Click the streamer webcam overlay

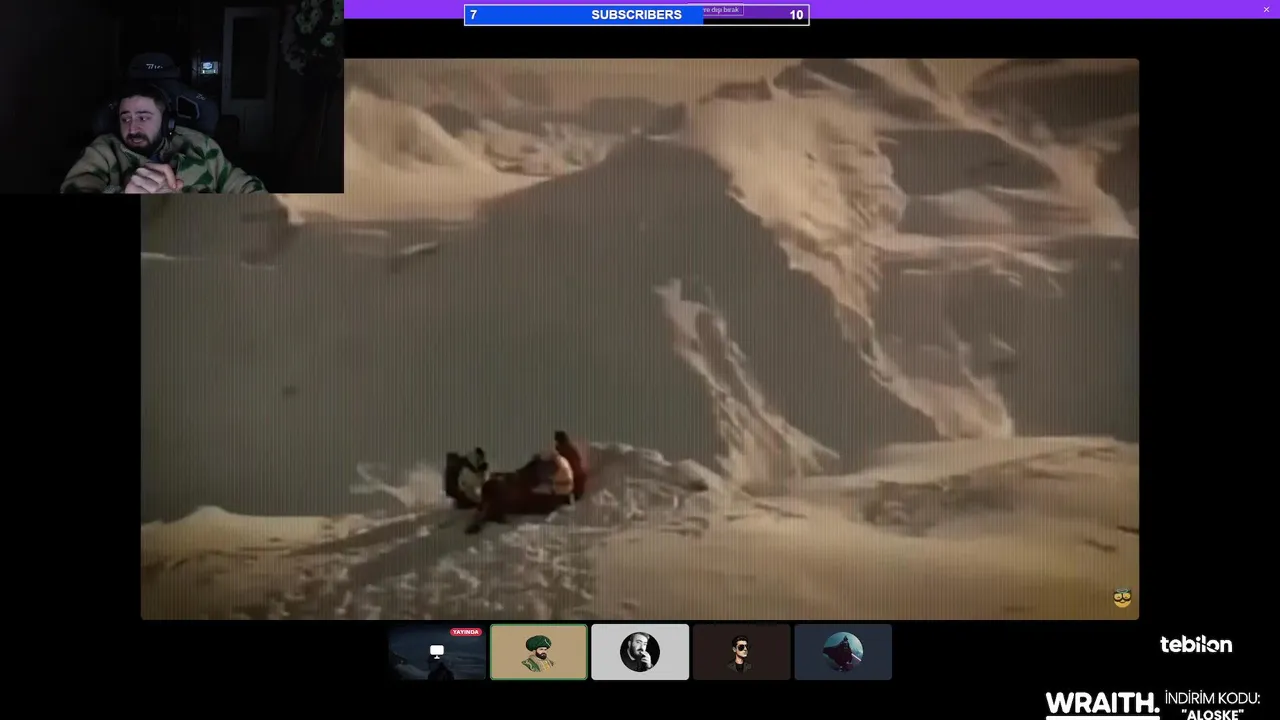[172, 97]
